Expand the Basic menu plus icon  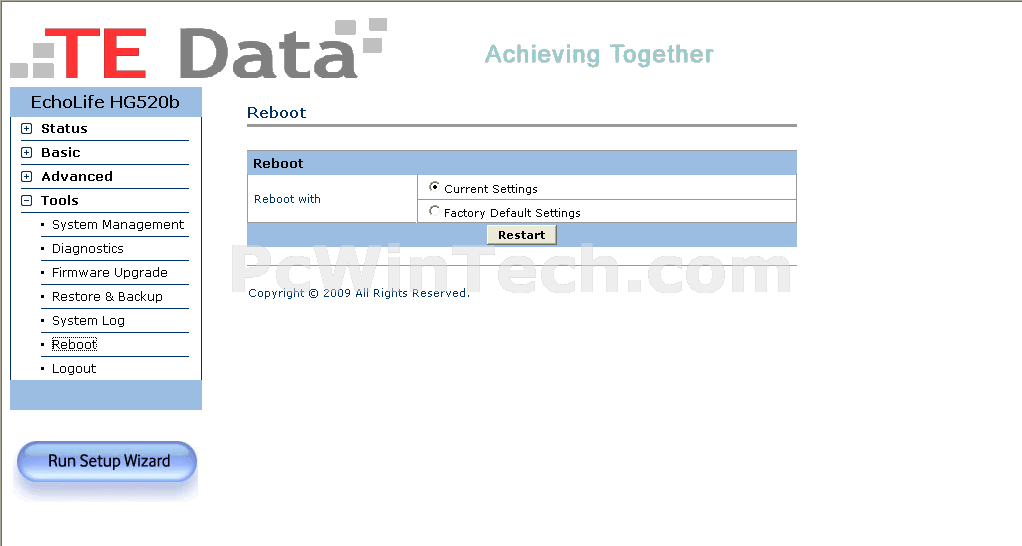tap(27, 152)
